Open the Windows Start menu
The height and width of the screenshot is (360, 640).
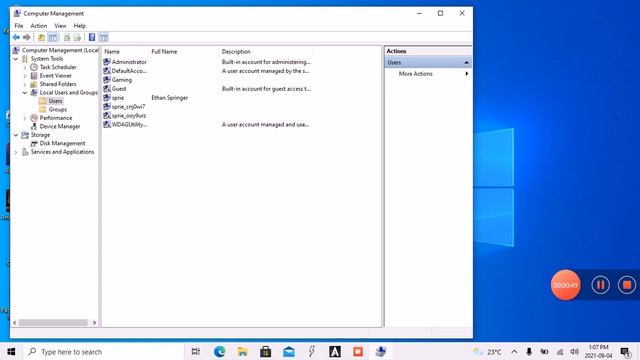coord(11,351)
